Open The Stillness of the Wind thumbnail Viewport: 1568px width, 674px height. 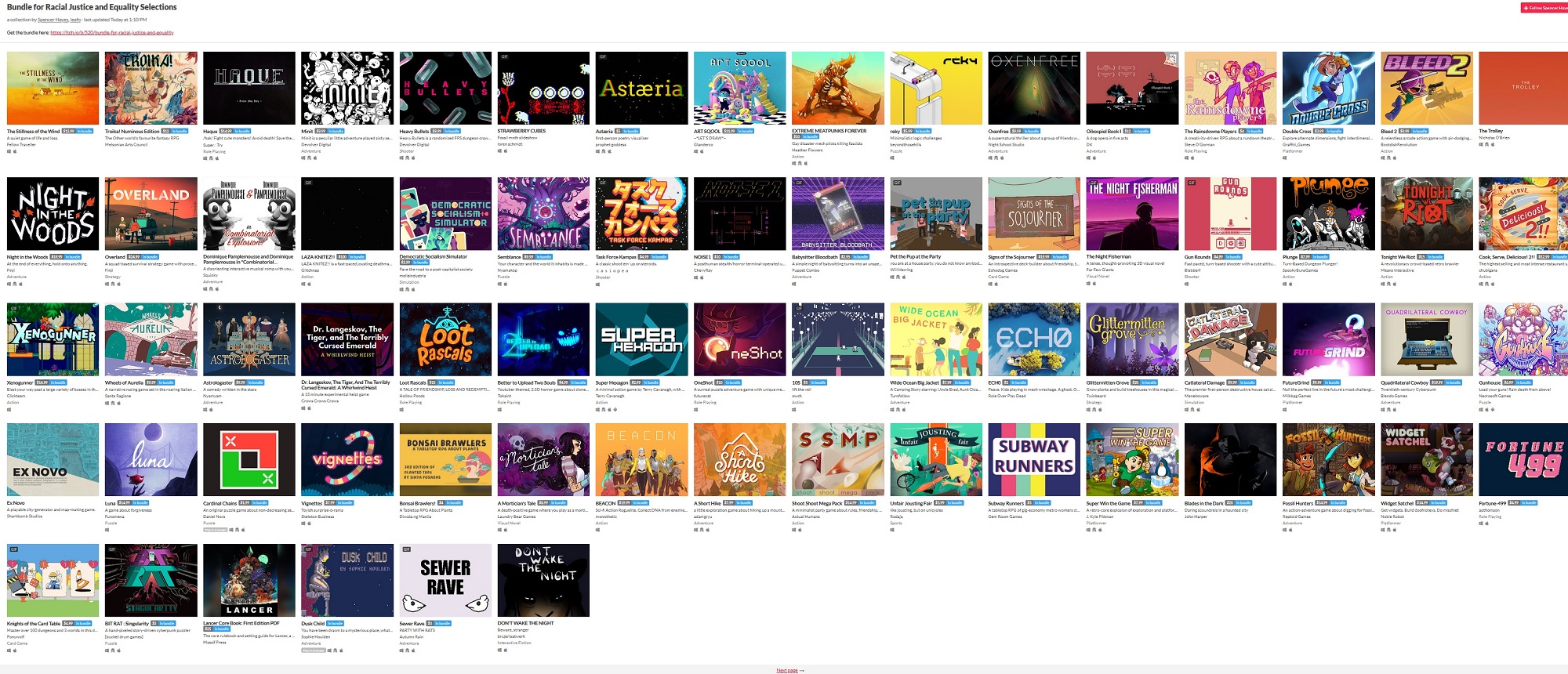point(53,89)
